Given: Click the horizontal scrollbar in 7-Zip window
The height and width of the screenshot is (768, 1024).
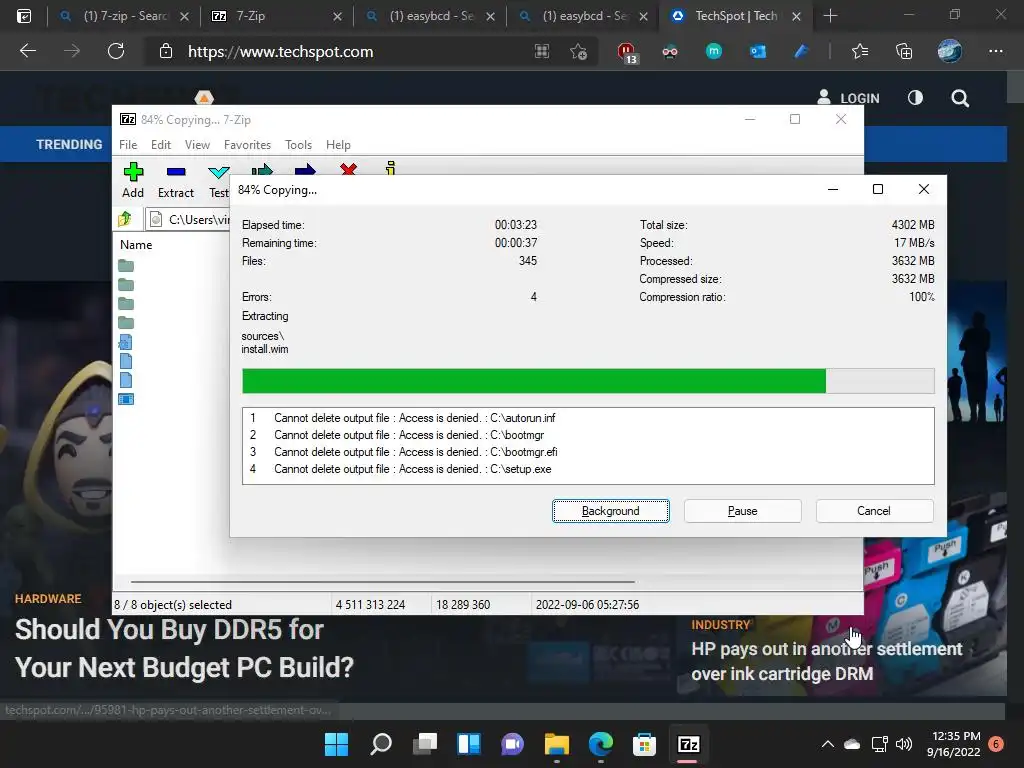Looking at the screenshot, I should [383, 581].
